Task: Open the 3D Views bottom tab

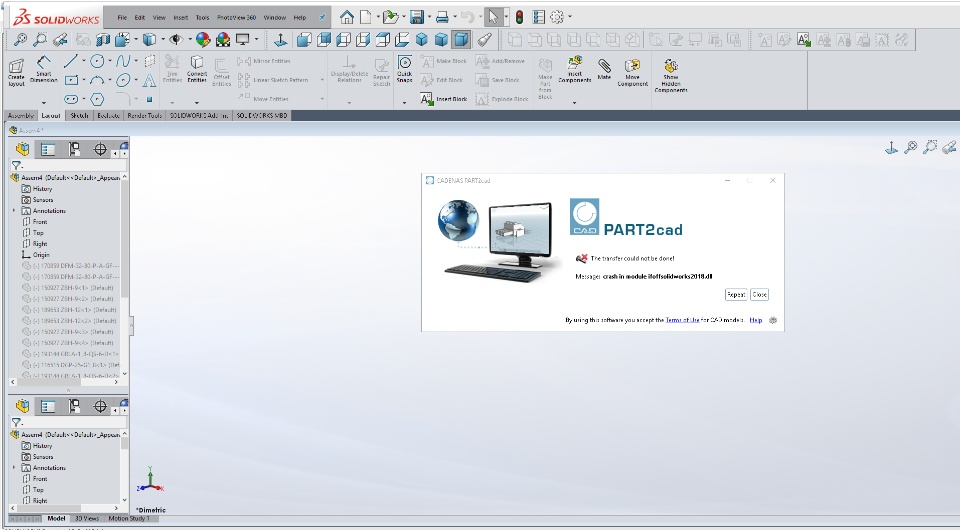Action: (x=86, y=518)
